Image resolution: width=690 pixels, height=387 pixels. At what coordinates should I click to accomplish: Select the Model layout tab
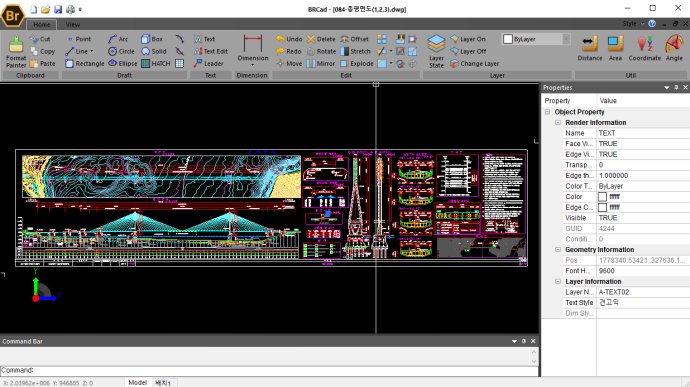[x=137, y=383]
